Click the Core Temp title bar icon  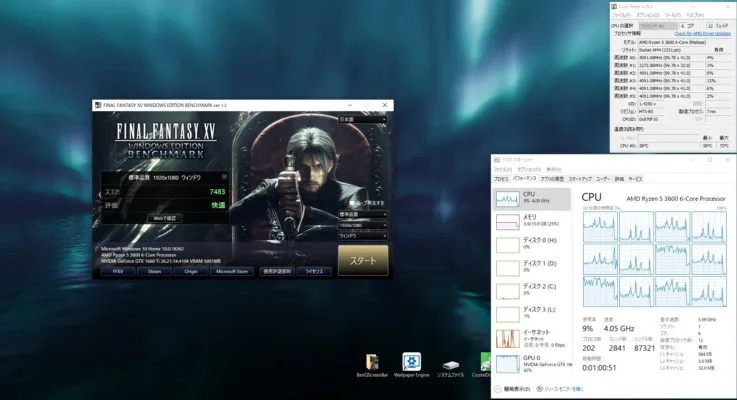point(614,6)
